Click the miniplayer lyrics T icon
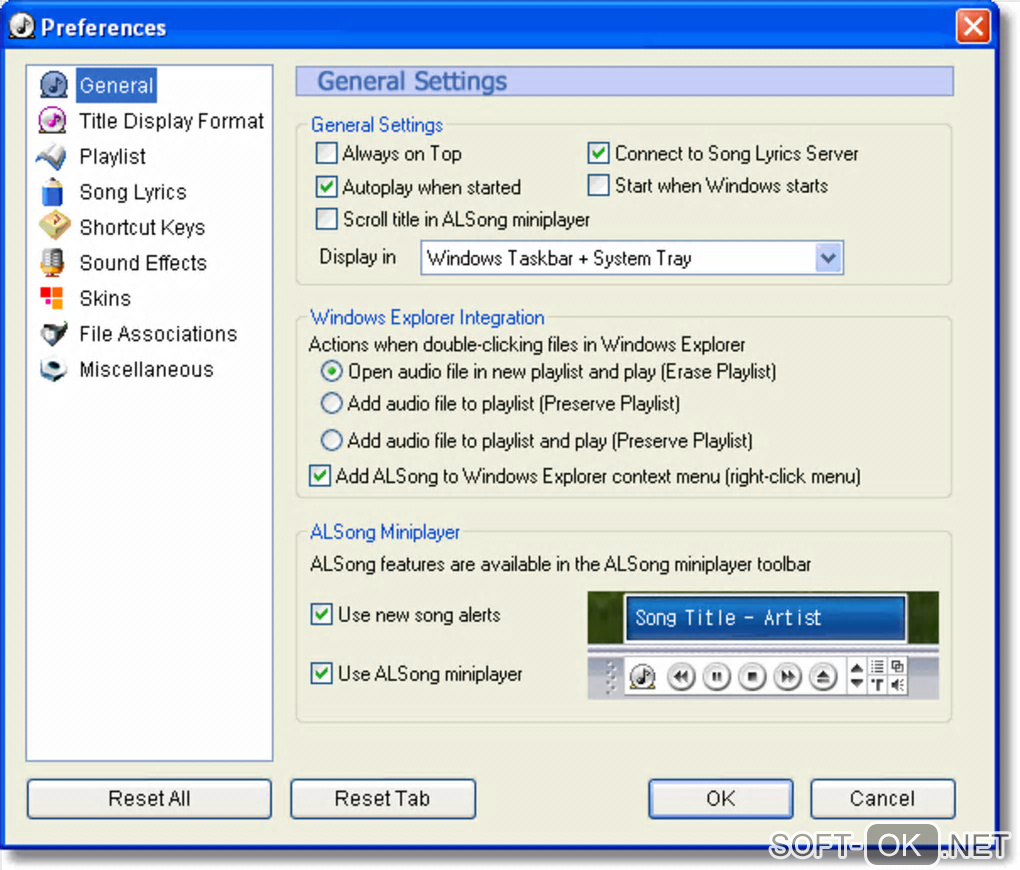1020x870 pixels. coord(878,685)
